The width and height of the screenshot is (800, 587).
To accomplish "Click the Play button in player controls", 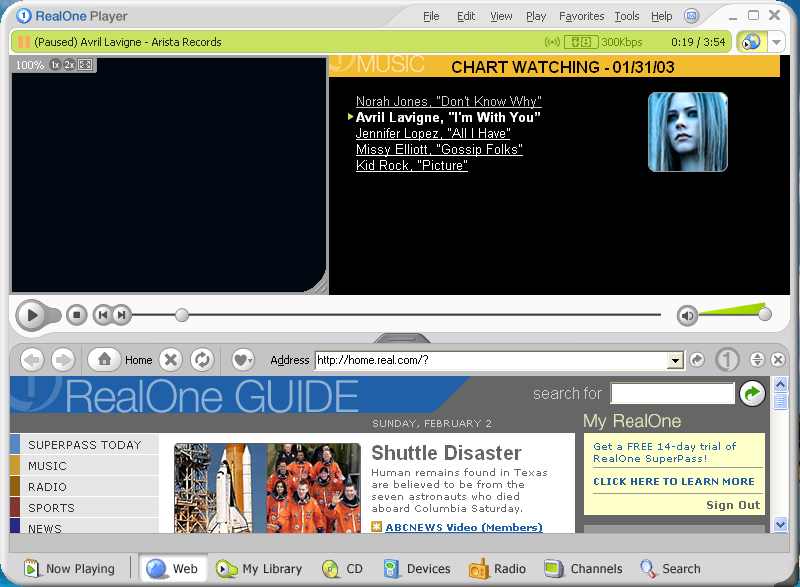I will pyautogui.click(x=32, y=315).
